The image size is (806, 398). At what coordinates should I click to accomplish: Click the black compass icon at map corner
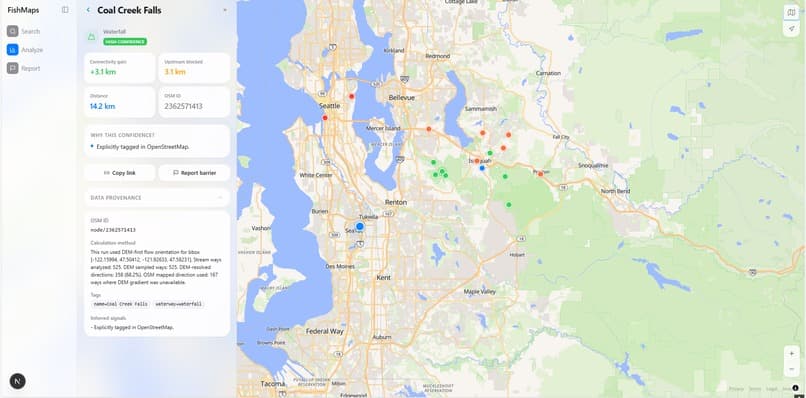coord(795,388)
